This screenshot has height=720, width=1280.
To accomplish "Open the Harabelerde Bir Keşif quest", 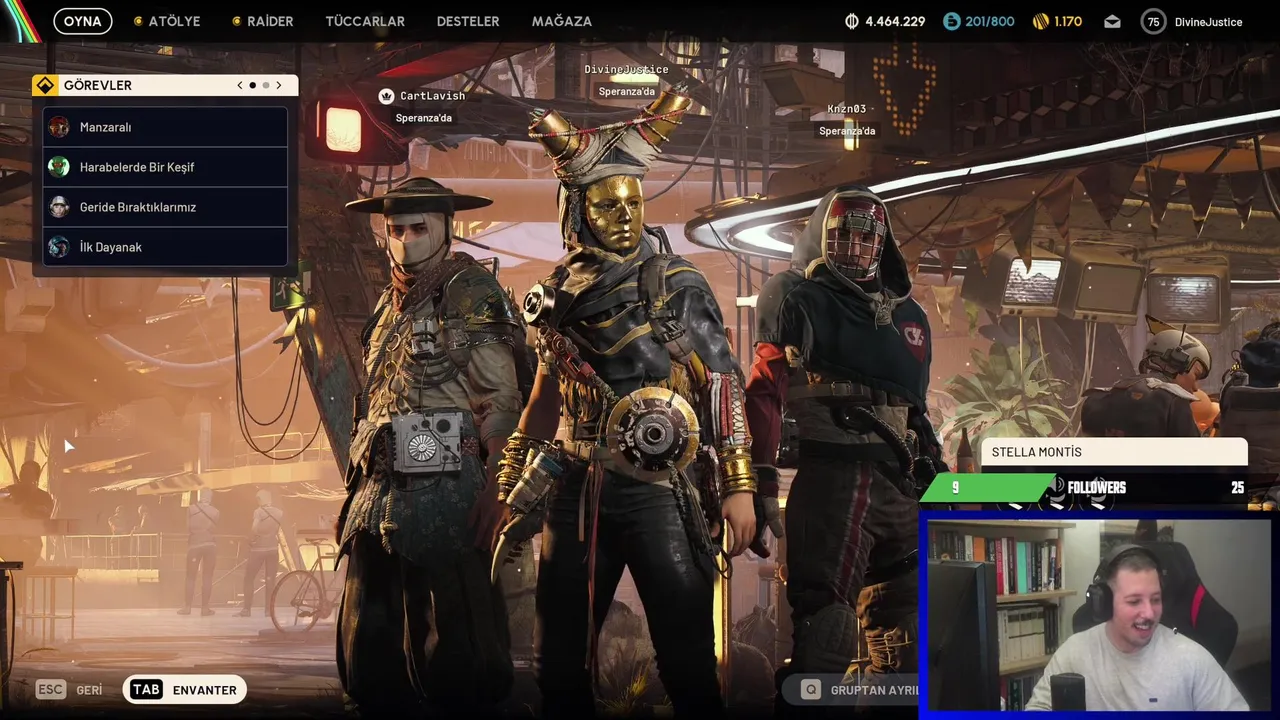I will click(165, 167).
